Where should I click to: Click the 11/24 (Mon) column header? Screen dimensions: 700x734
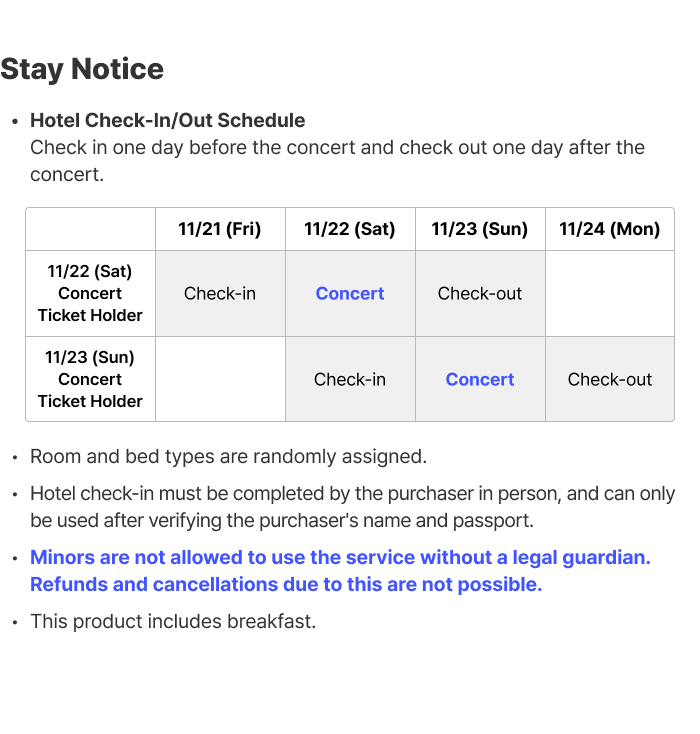pyautogui.click(x=610, y=229)
